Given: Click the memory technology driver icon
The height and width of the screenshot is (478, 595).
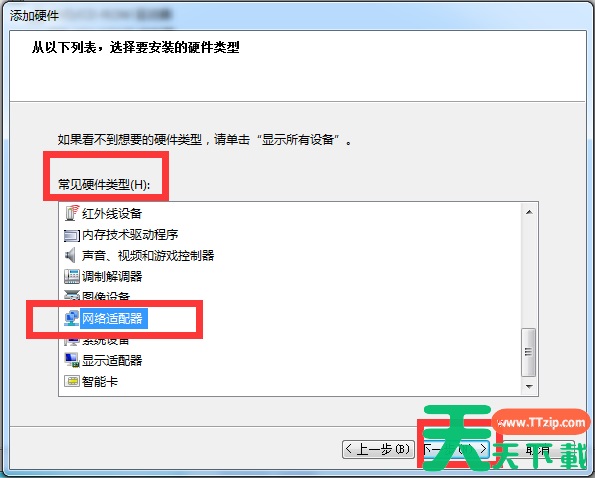Looking at the screenshot, I should click(x=72, y=235).
